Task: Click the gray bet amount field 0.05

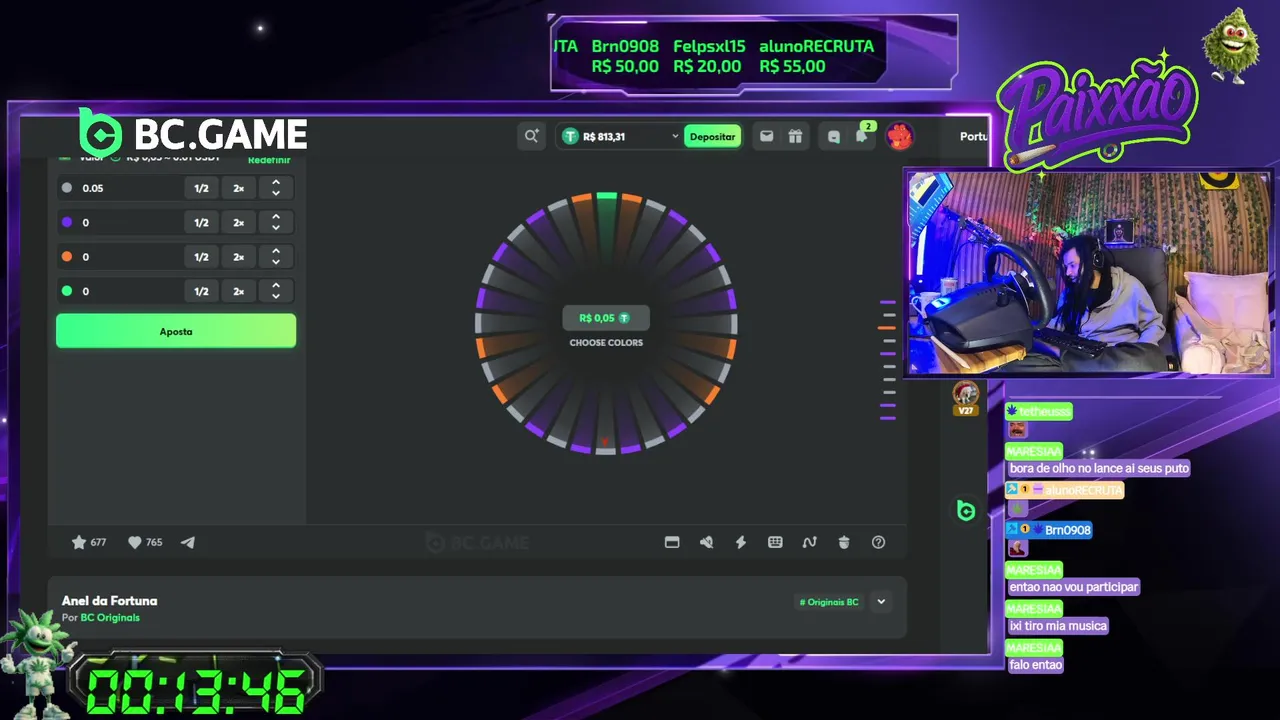Action: [x=130, y=188]
